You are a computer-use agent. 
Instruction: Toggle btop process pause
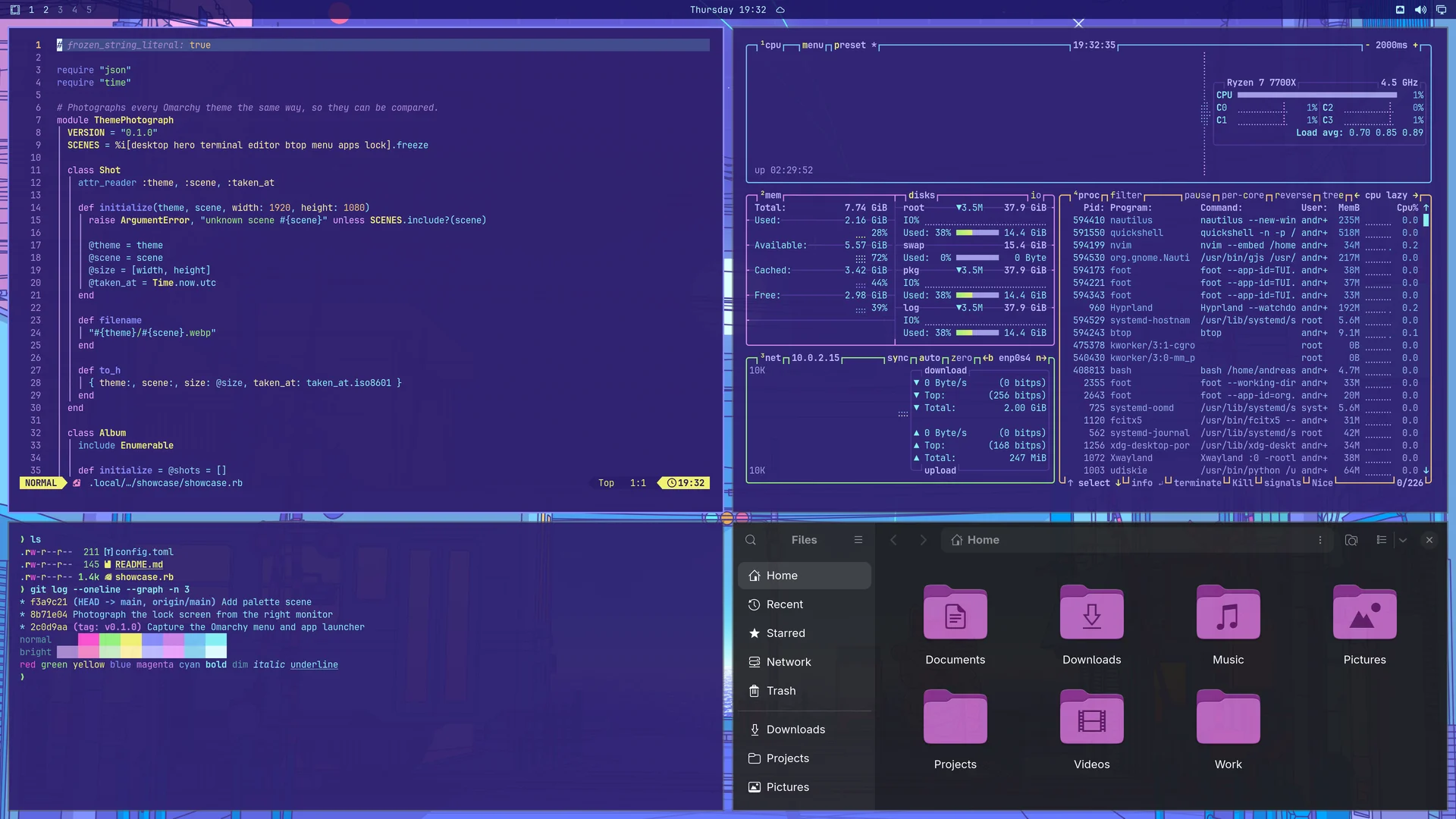1197,196
